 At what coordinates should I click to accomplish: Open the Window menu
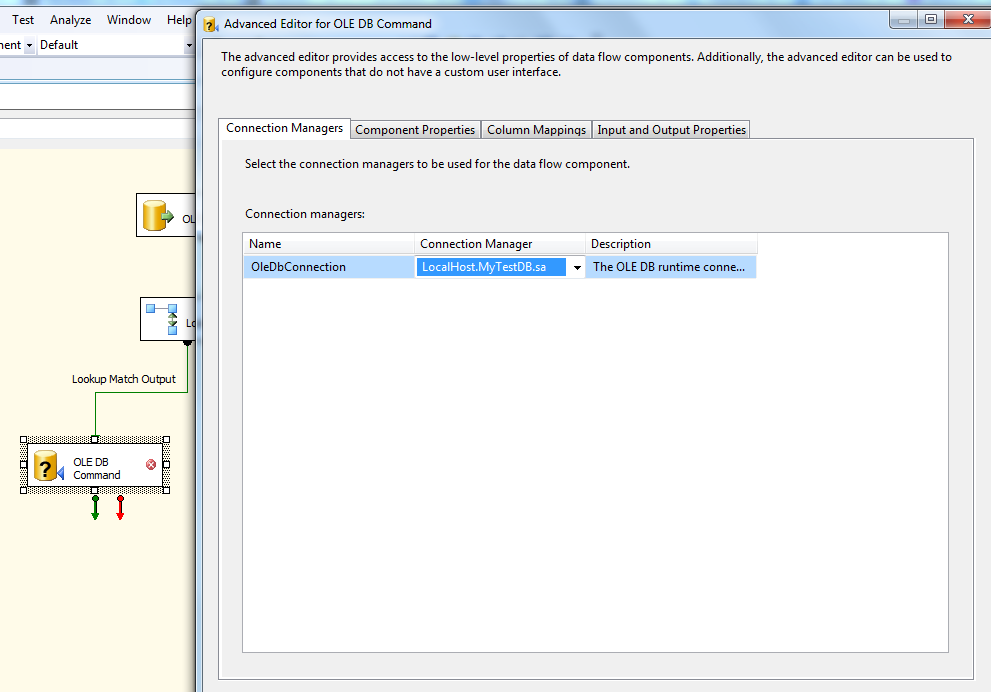(x=129, y=20)
